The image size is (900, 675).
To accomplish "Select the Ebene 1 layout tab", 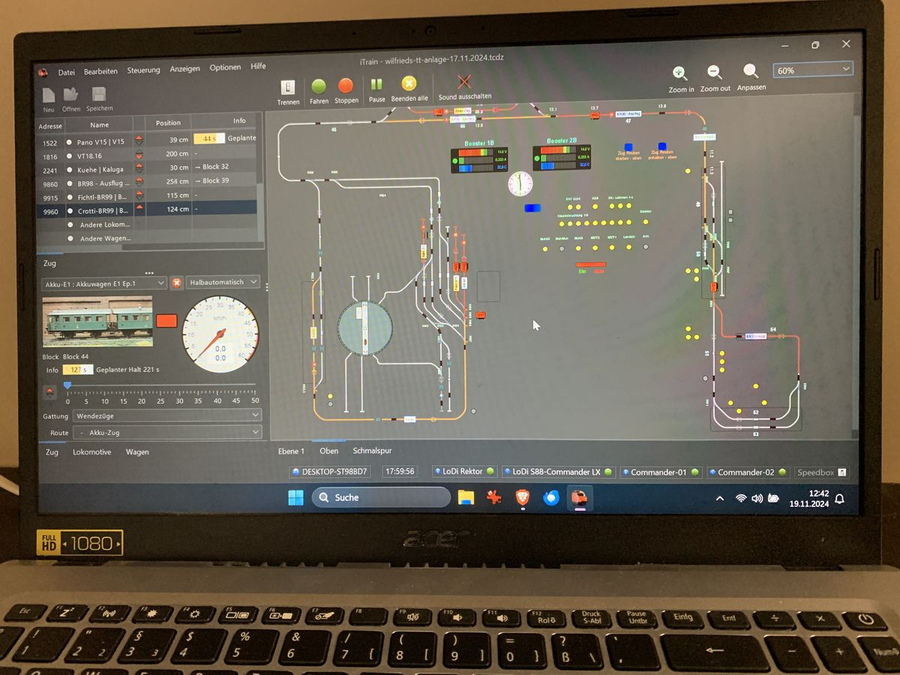I will (x=291, y=451).
